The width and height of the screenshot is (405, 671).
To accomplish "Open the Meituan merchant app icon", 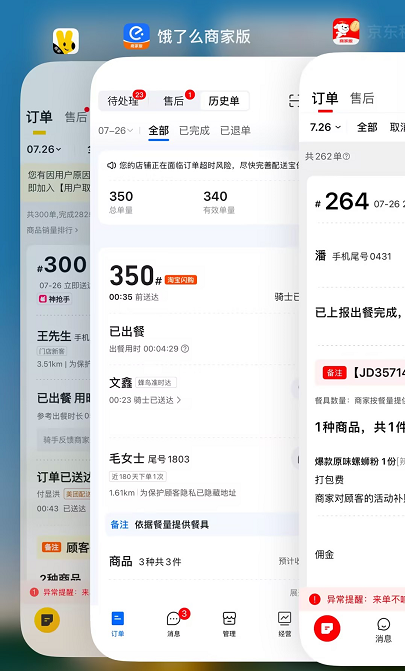I will click(66, 41).
